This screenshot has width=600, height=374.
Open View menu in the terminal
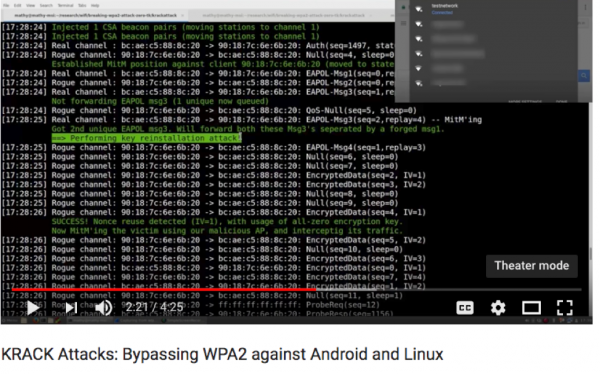pyautogui.click(x=31, y=5)
